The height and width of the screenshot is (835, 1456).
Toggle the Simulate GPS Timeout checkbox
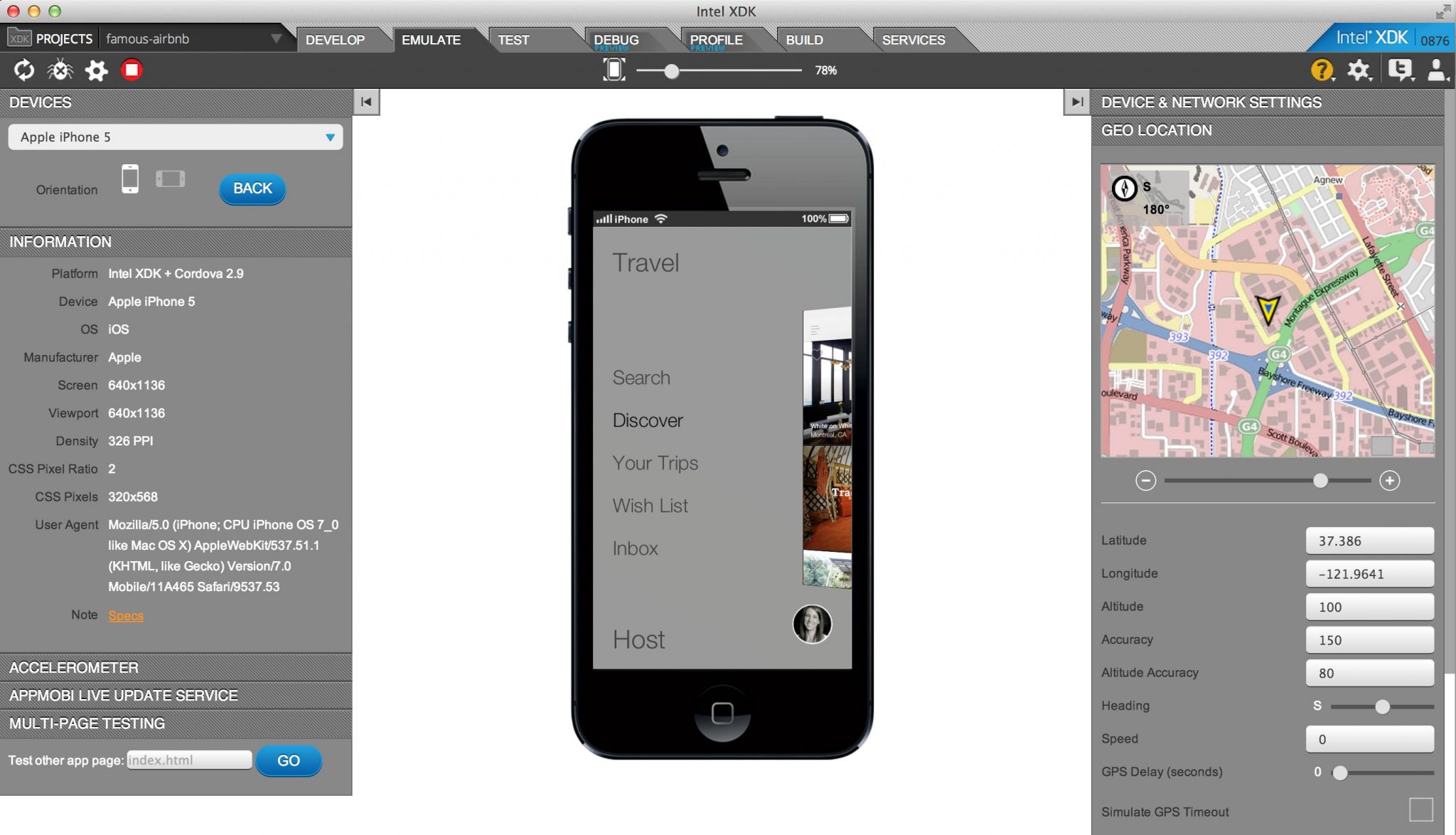[x=1420, y=809]
